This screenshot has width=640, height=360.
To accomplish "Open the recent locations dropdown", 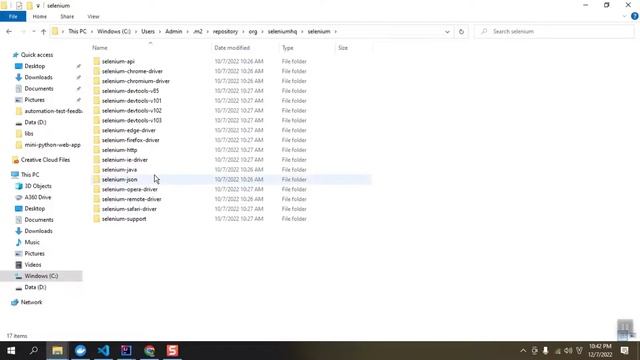I will coord(33,31).
